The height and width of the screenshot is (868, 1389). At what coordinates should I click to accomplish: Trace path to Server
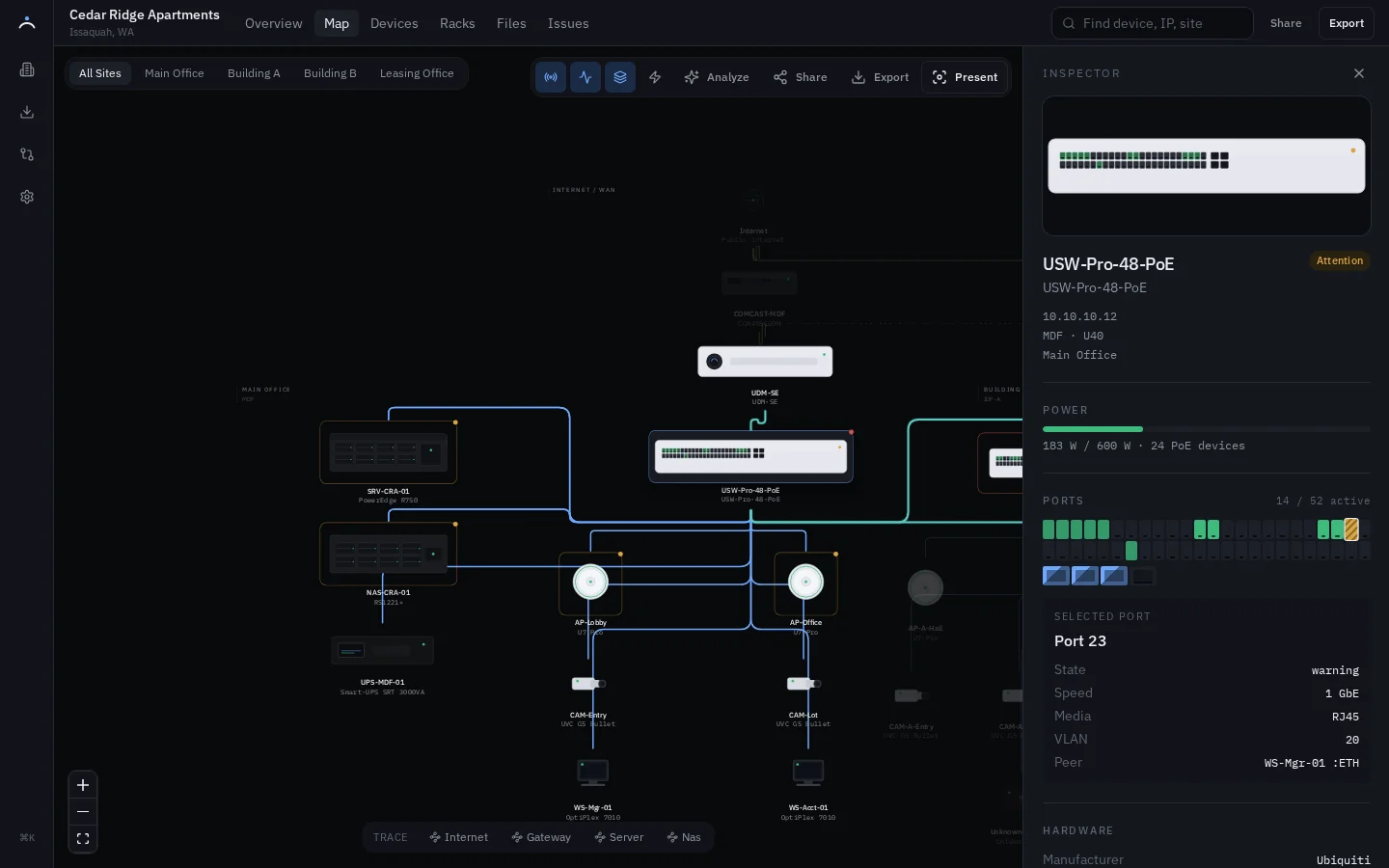[x=619, y=837]
